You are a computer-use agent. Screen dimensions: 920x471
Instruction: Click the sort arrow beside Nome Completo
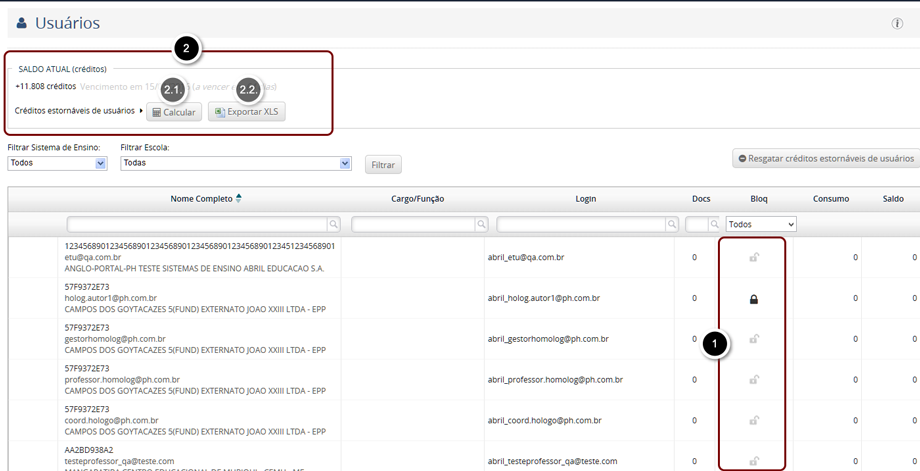[239, 198]
